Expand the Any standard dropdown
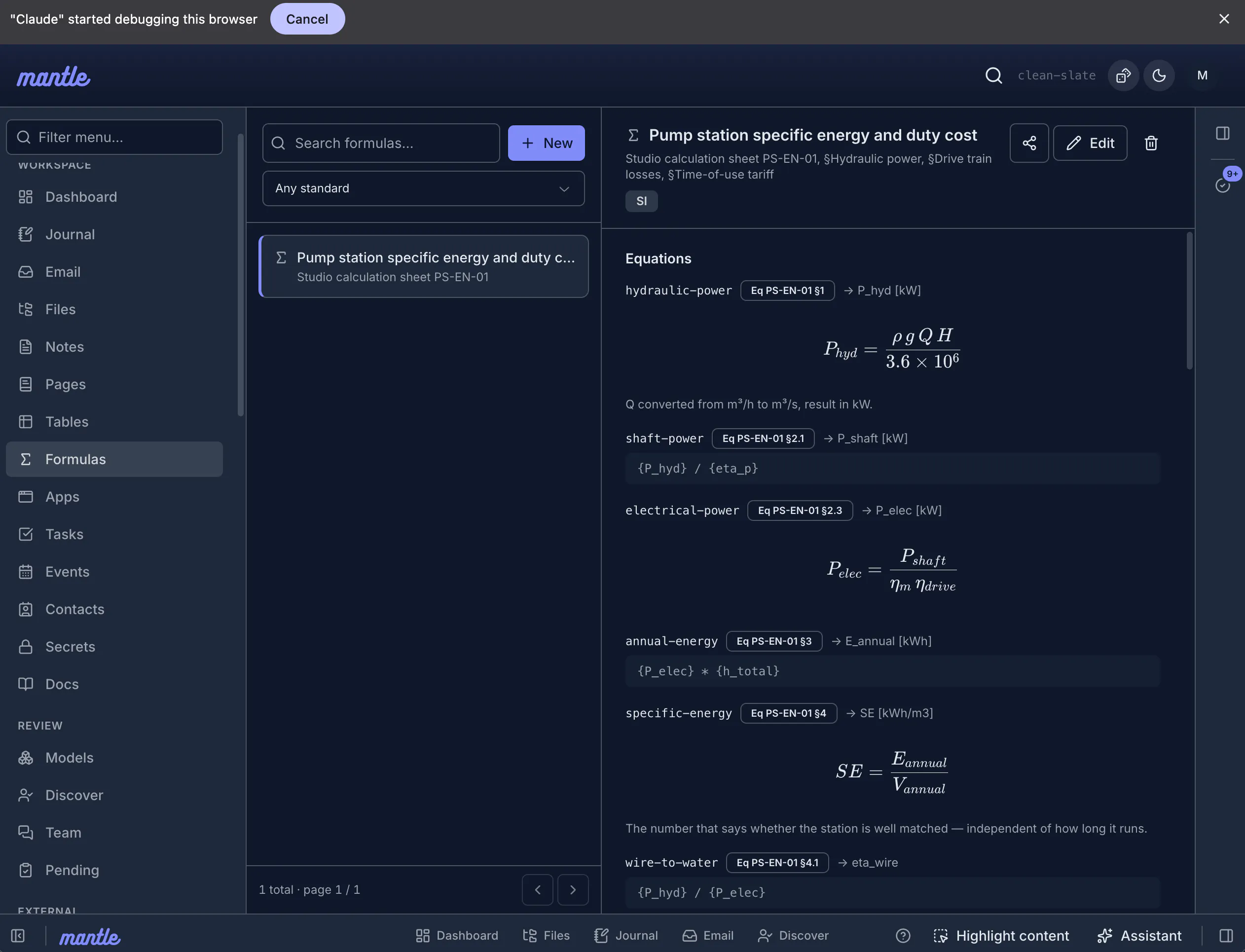Image resolution: width=1245 pixels, height=952 pixels. click(x=423, y=188)
